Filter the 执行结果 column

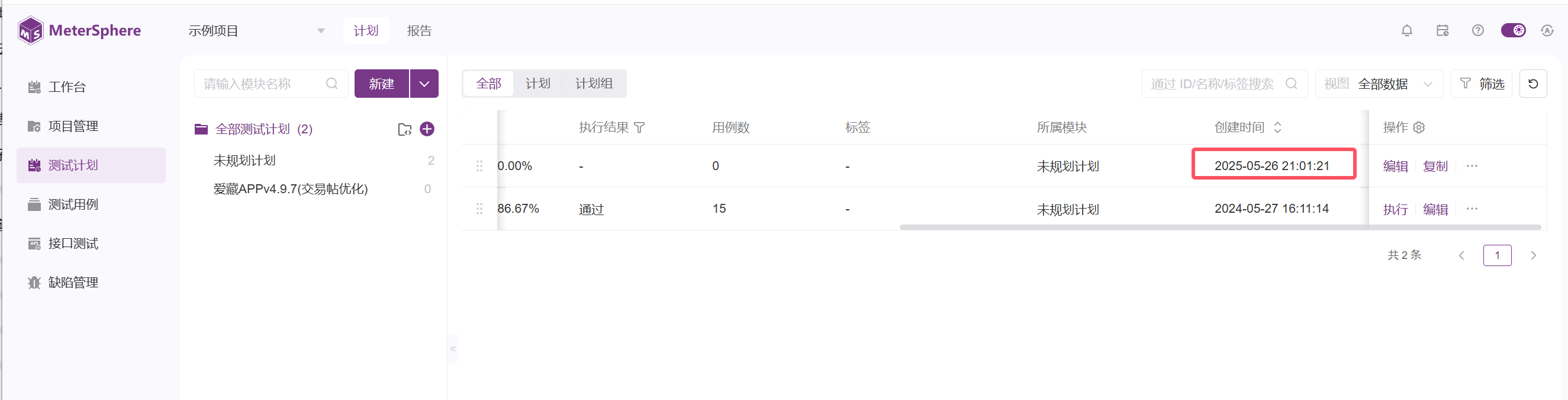pos(639,127)
